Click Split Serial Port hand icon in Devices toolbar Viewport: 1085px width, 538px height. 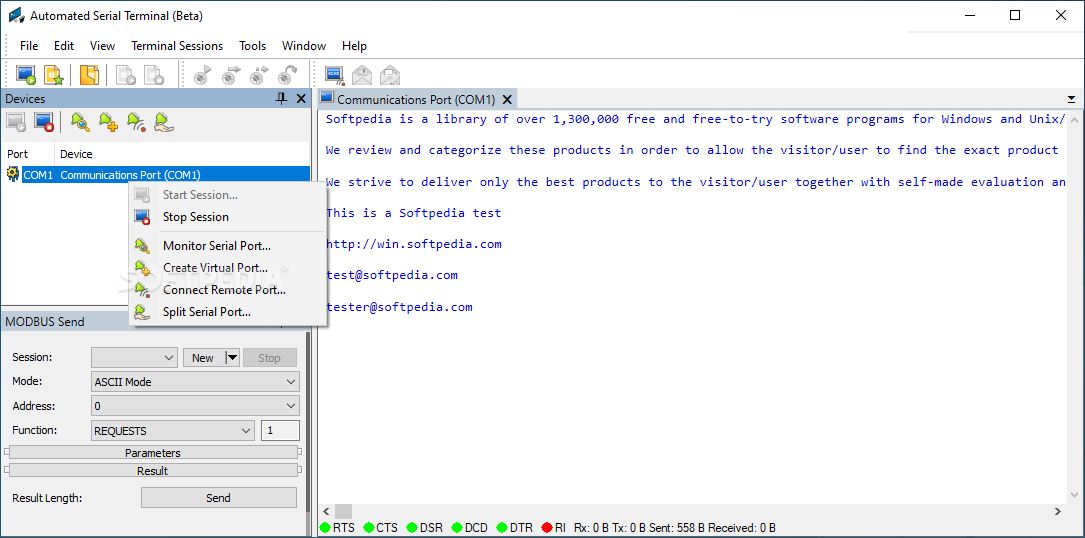pyautogui.click(x=164, y=123)
